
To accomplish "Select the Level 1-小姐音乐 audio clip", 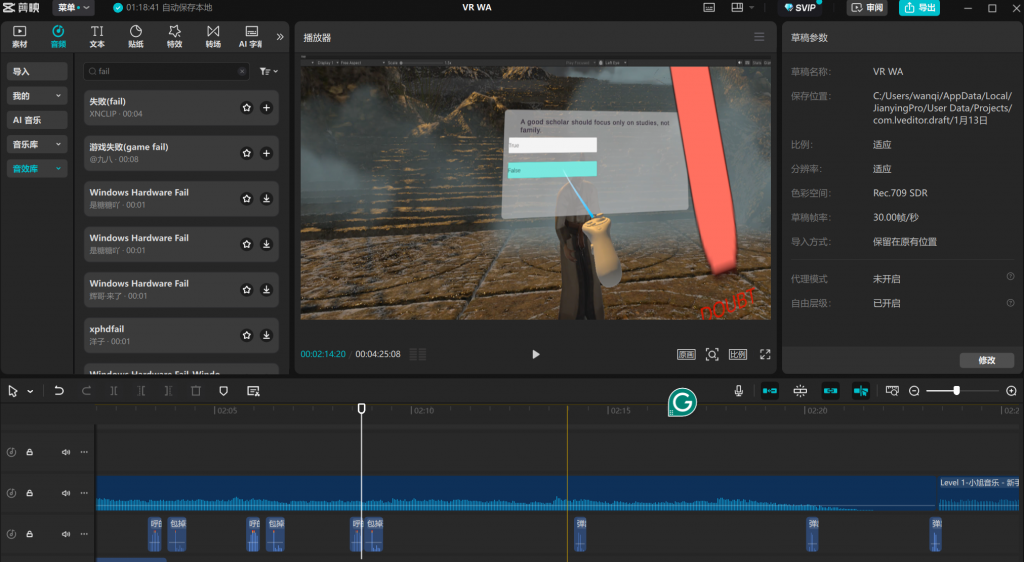I will 978,493.
